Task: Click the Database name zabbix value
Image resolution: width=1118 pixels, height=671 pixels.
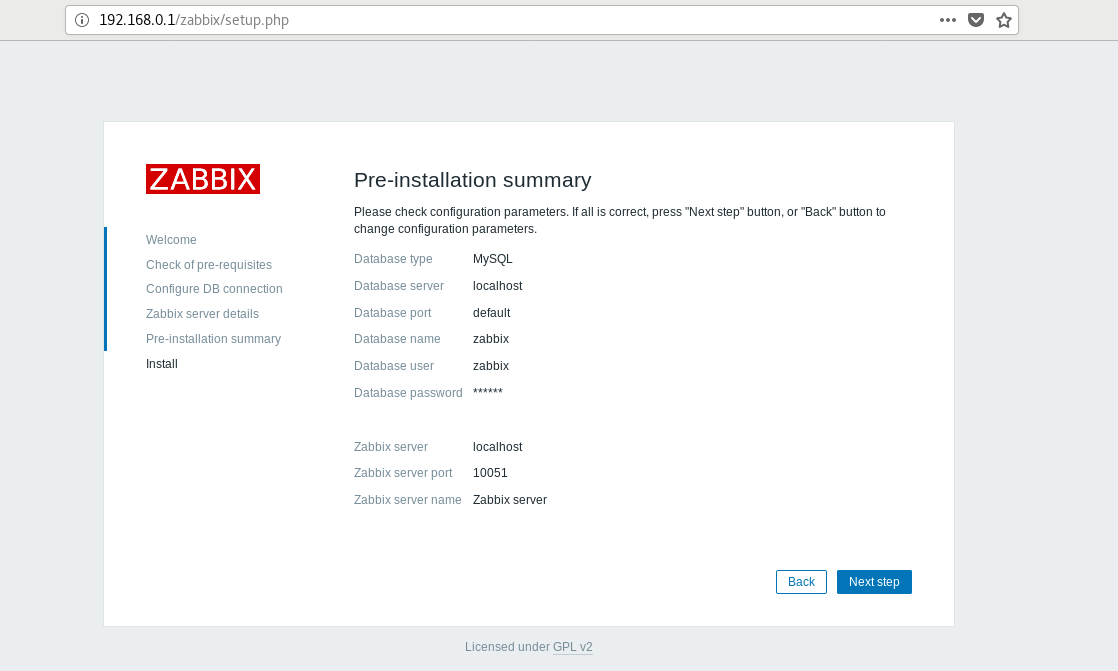Action: coord(491,339)
